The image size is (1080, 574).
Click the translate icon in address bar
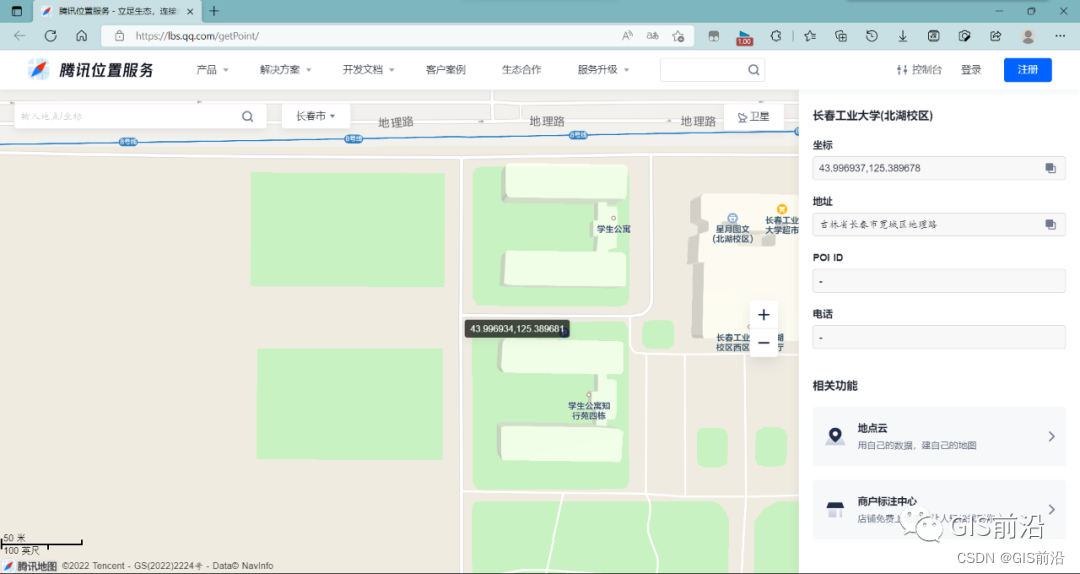pyautogui.click(x=652, y=36)
